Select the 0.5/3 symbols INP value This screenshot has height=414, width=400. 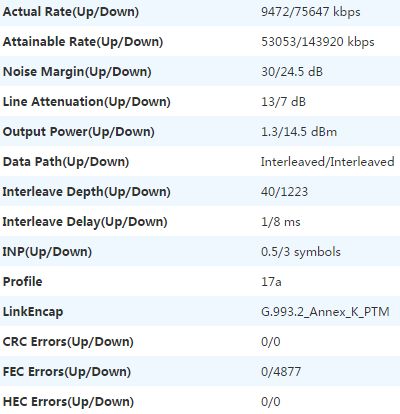pyautogui.click(x=301, y=252)
